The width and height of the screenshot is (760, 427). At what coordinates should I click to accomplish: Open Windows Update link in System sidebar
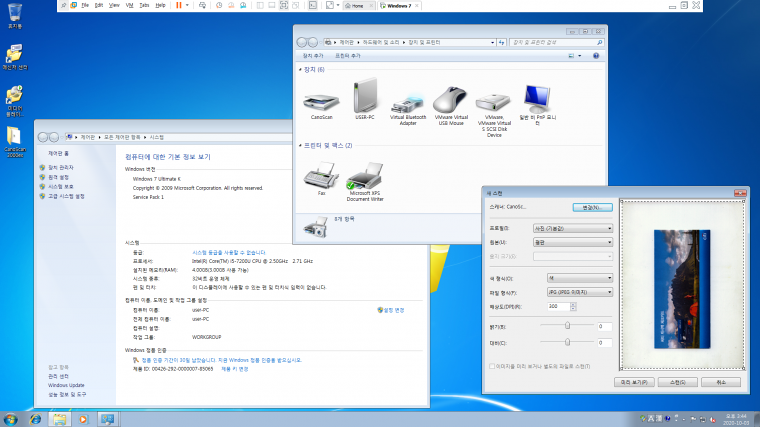point(66,385)
